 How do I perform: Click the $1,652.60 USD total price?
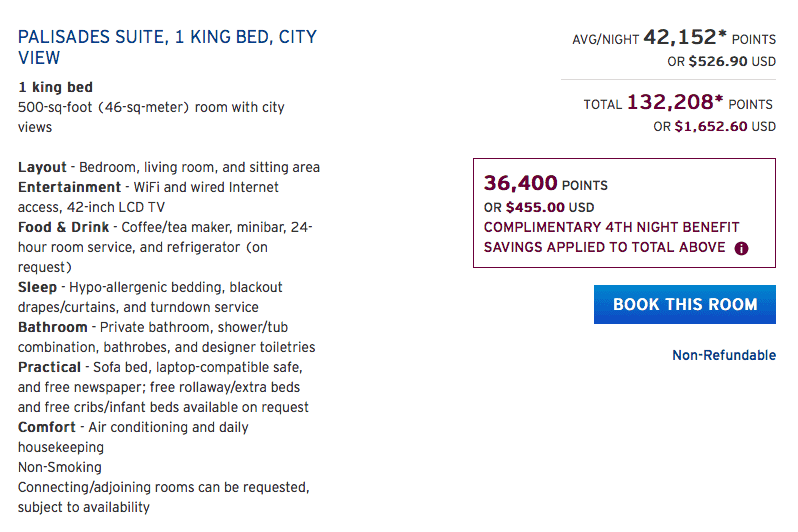[725, 126]
